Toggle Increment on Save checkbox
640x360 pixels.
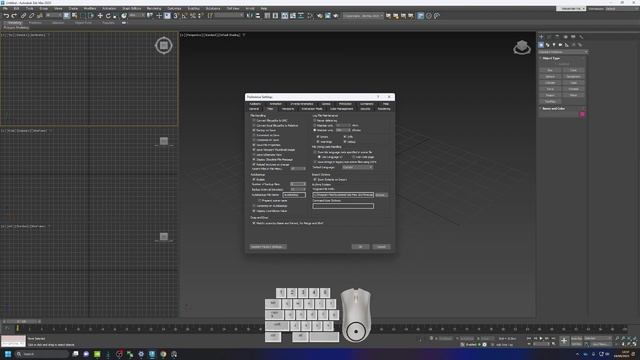coord(254,135)
